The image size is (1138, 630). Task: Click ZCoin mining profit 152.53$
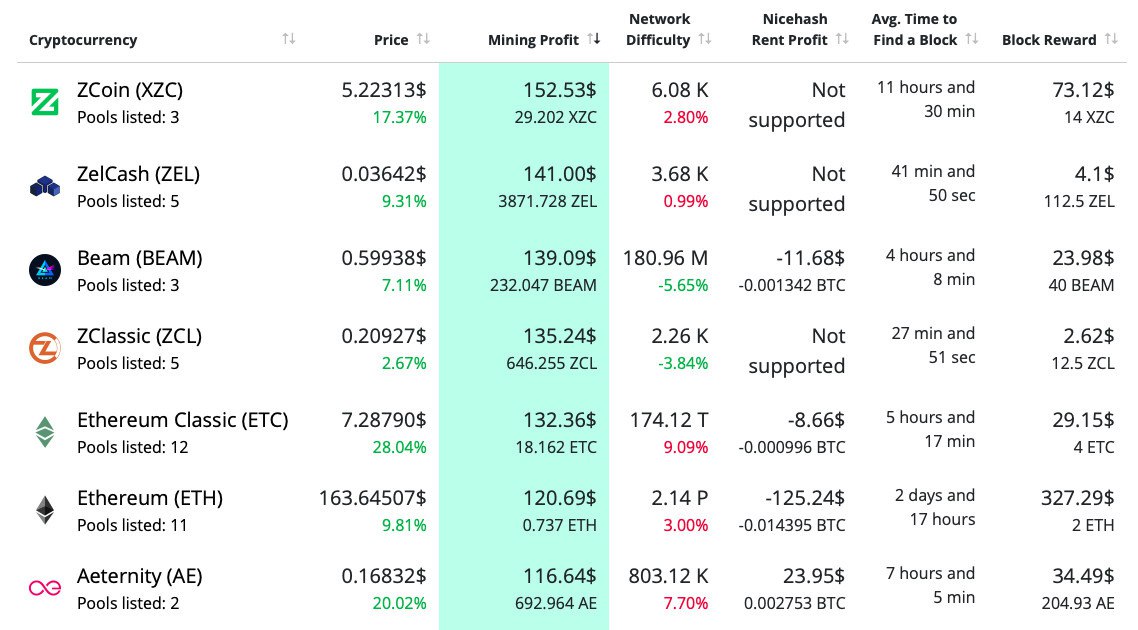(560, 90)
